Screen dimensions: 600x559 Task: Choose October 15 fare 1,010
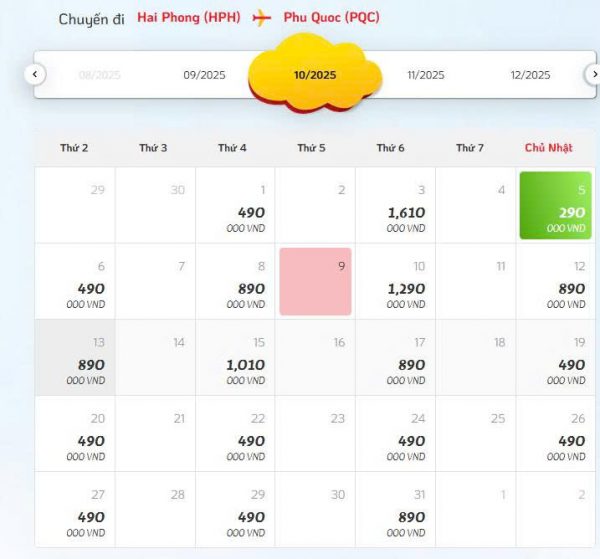pyautogui.click(x=235, y=357)
